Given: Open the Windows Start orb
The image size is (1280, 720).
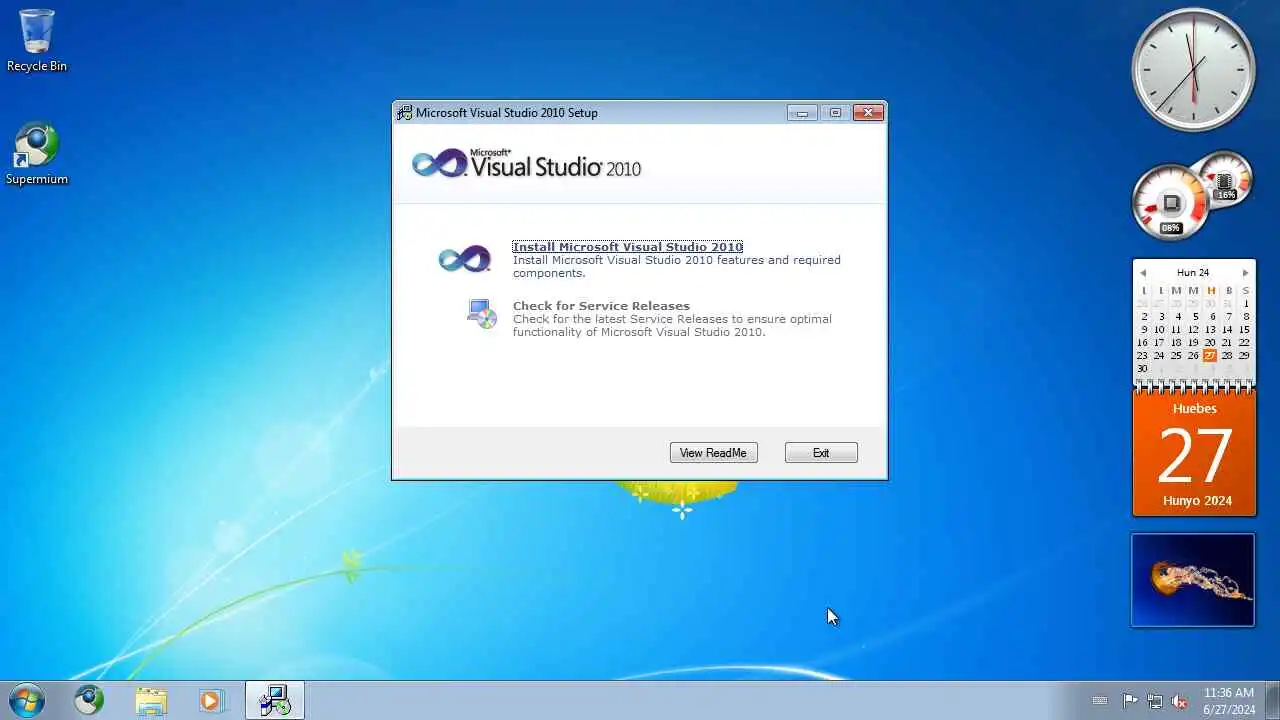Looking at the screenshot, I should (x=27, y=700).
